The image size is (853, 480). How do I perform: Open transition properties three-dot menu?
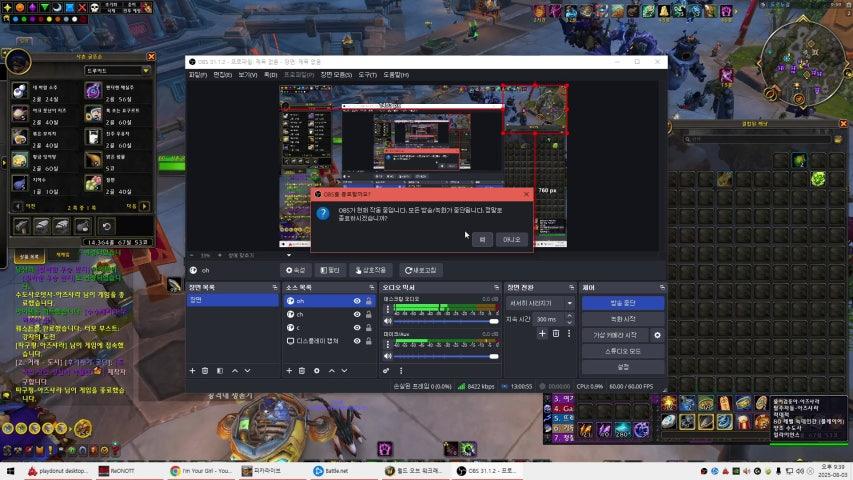(x=569, y=333)
